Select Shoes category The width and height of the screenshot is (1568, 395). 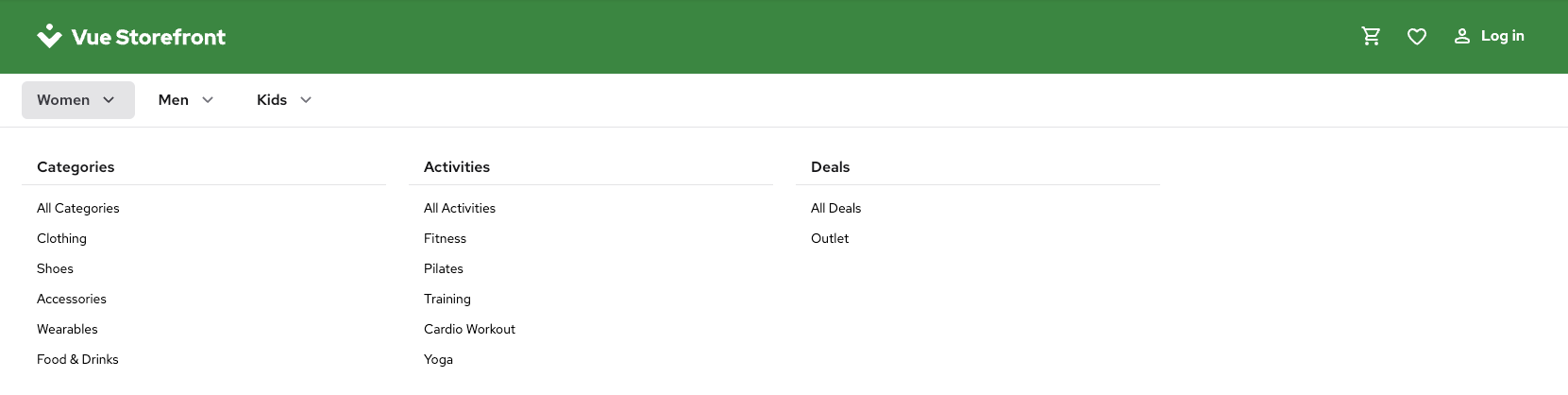coord(55,269)
